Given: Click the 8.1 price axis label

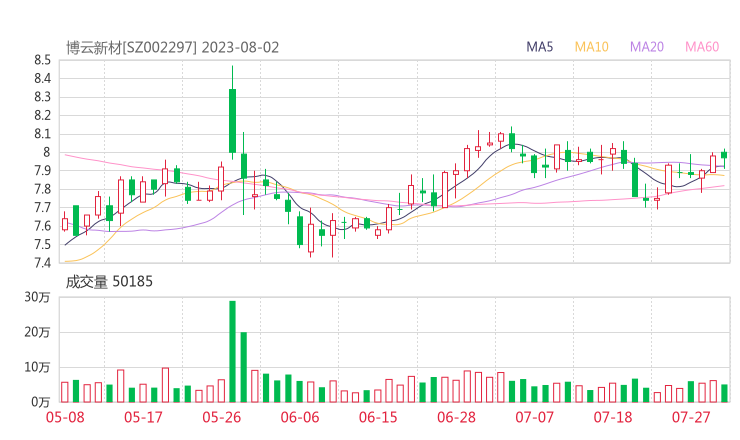Looking at the screenshot, I should click(42, 134).
